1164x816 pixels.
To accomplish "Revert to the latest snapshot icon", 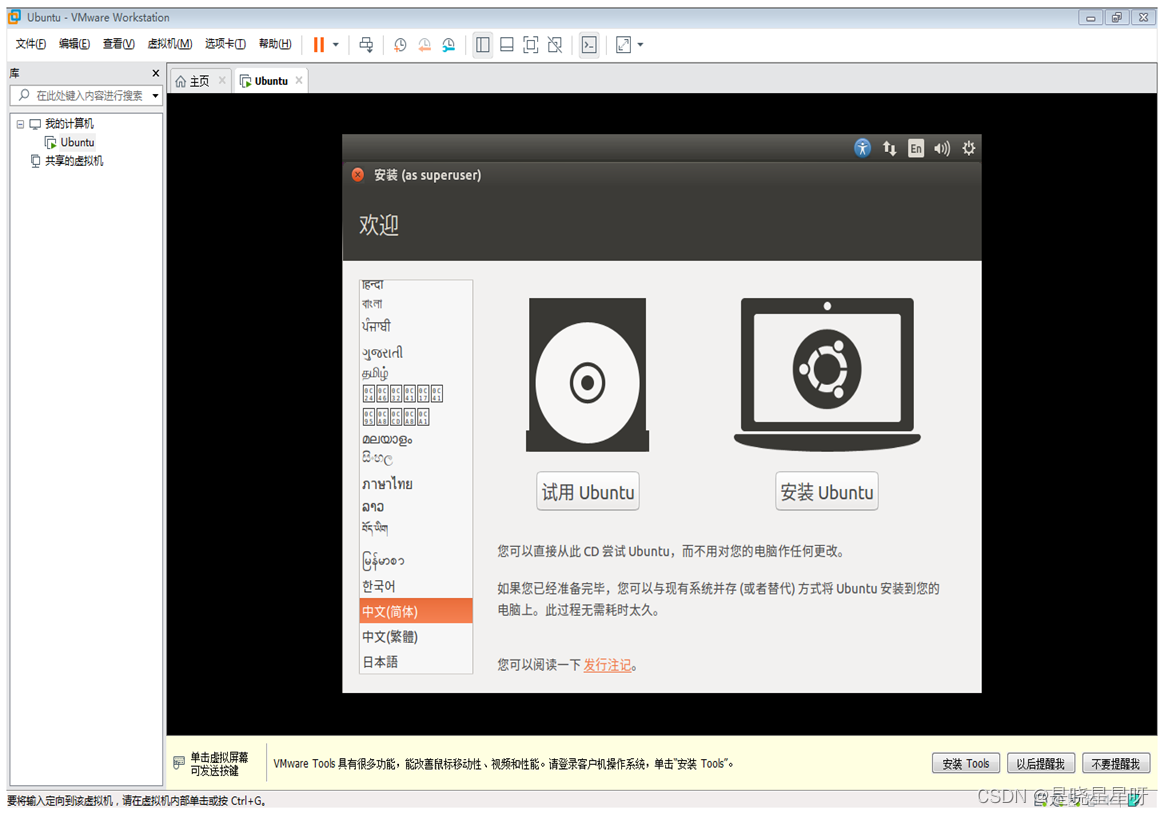I will coord(424,44).
